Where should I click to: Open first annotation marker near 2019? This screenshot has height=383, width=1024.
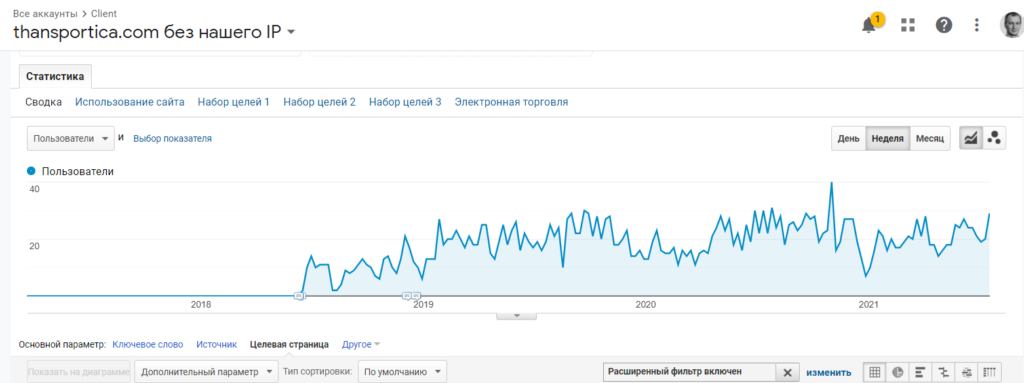[x=406, y=296]
